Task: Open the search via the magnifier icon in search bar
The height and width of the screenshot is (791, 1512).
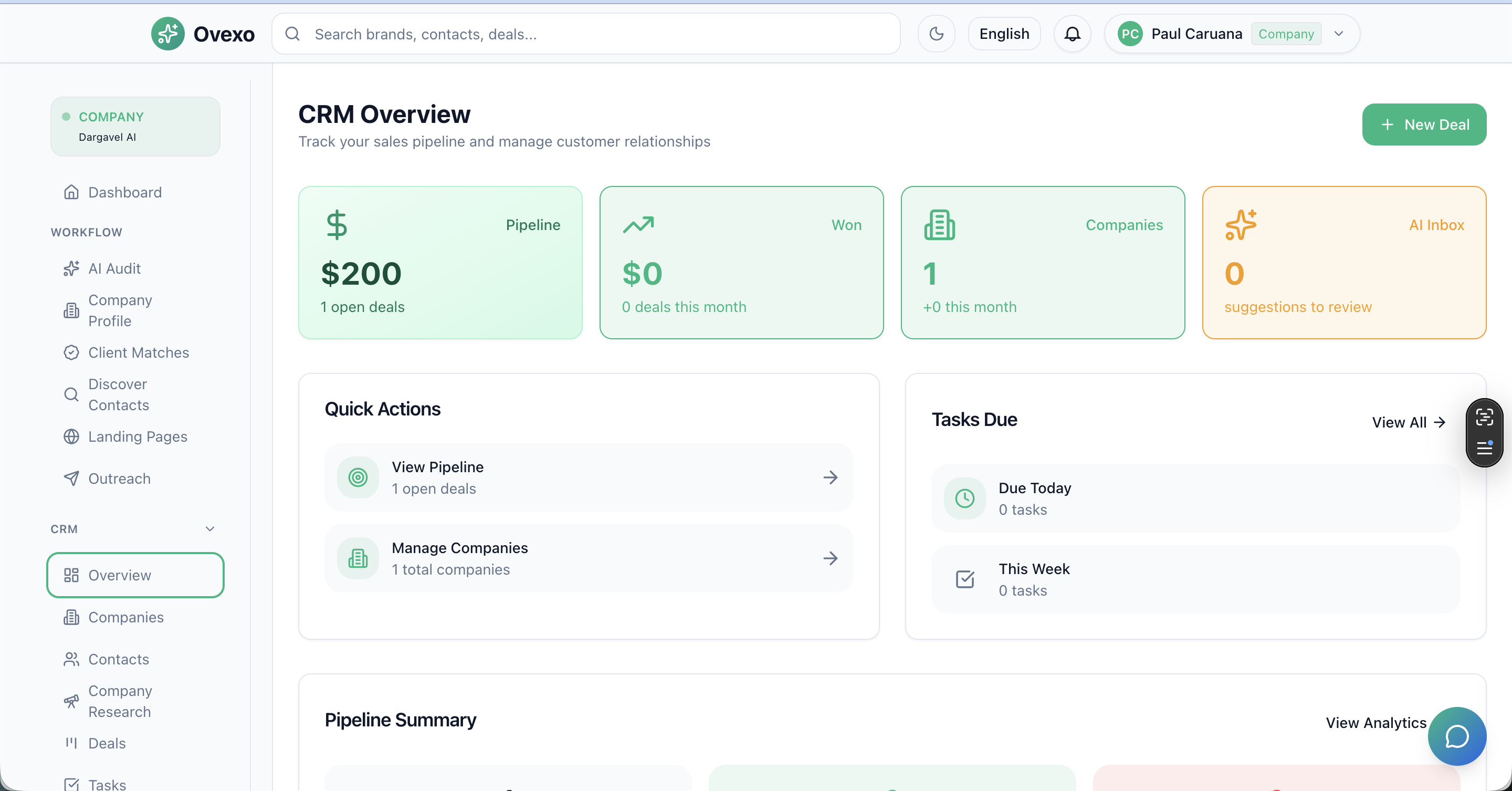Action: pos(292,34)
